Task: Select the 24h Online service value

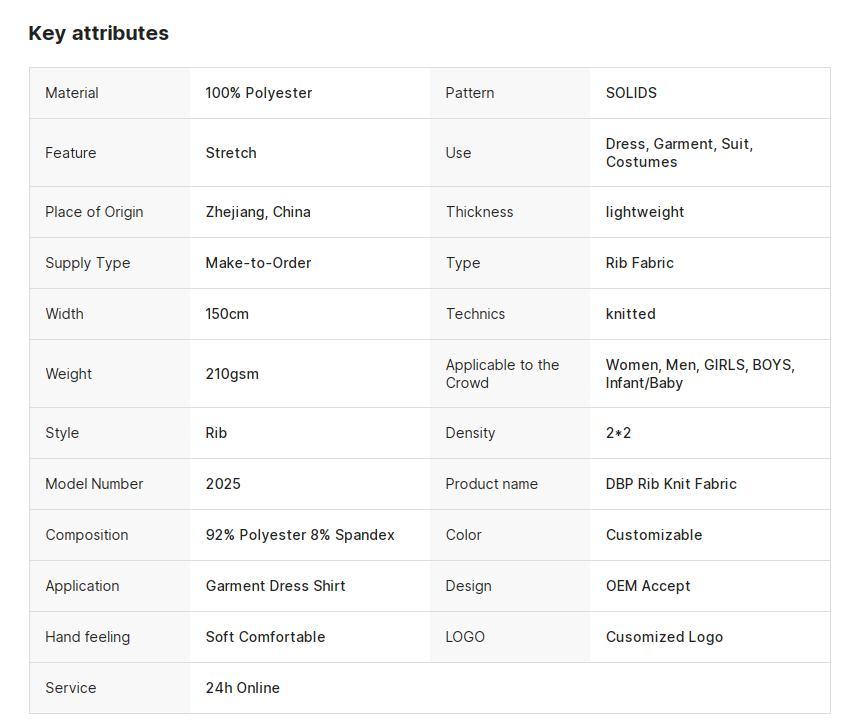Action: (242, 688)
